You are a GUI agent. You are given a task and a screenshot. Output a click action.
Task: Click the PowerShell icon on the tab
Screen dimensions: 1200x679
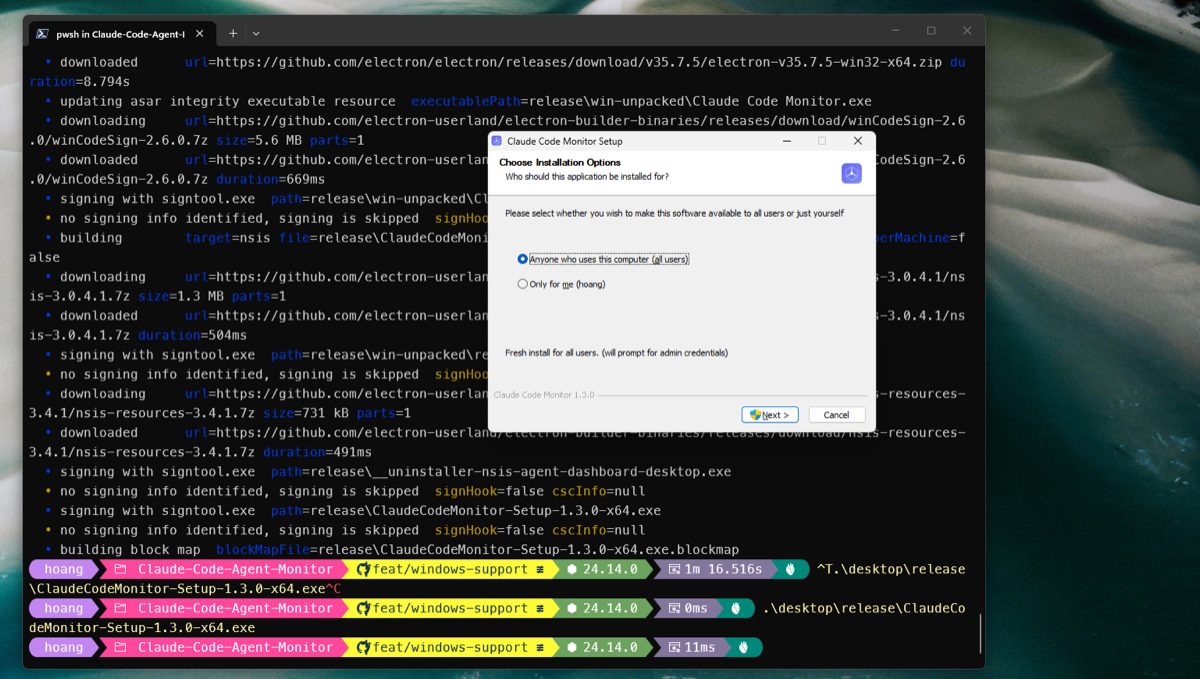click(x=42, y=33)
